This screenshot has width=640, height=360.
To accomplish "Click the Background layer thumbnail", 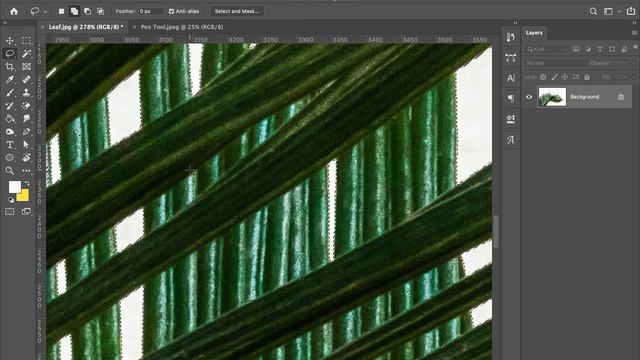I will click(552, 97).
